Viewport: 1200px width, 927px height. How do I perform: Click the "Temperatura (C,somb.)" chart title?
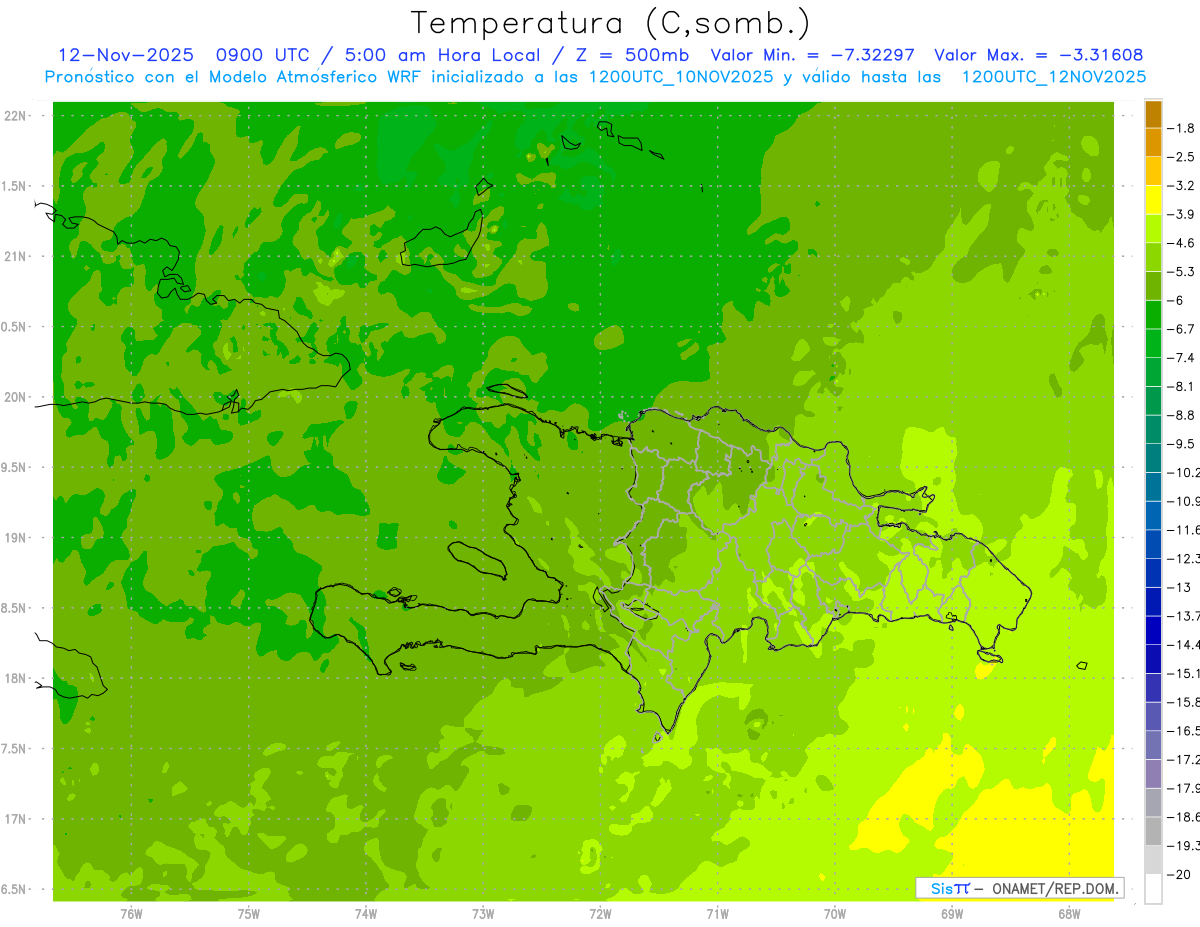coord(611,23)
